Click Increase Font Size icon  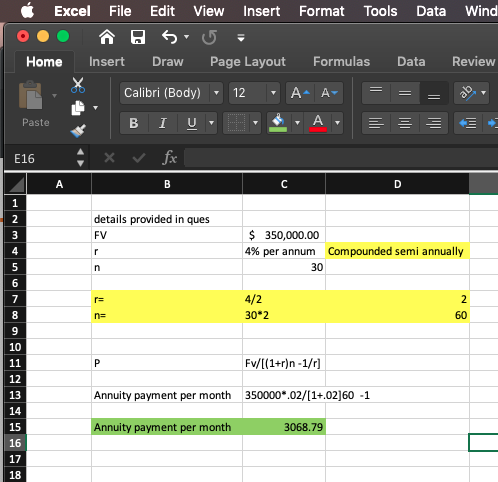pyautogui.click(x=300, y=93)
